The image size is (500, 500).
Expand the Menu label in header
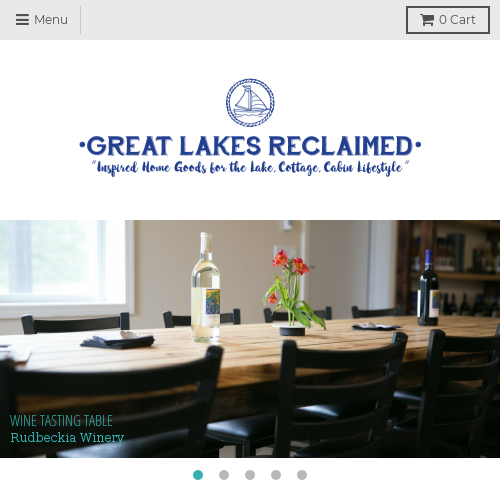pyautogui.click(x=51, y=20)
